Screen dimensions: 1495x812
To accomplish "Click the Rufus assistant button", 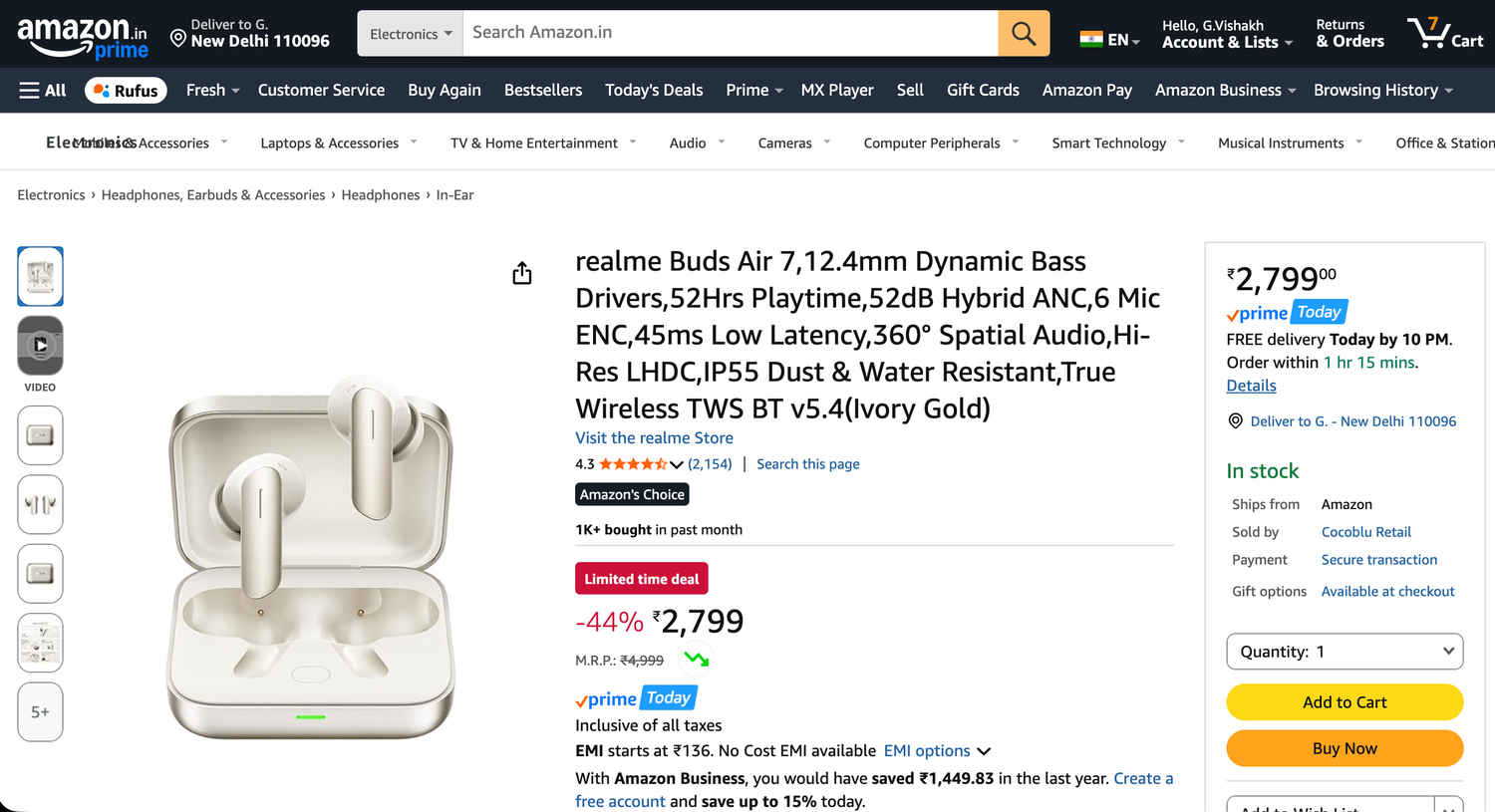I will (x=126, y=90).
